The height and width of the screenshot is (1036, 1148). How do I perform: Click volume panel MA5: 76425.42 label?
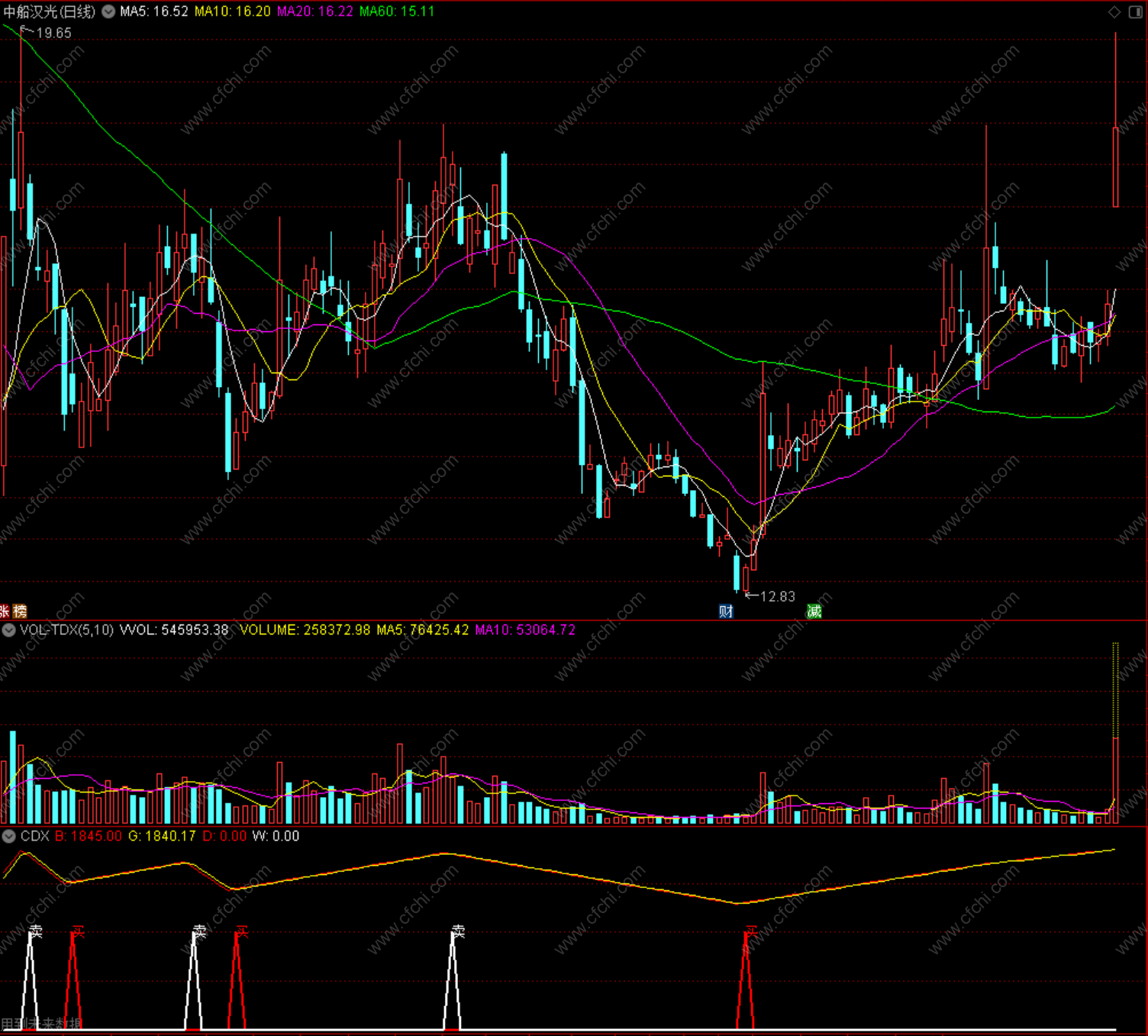423,630
